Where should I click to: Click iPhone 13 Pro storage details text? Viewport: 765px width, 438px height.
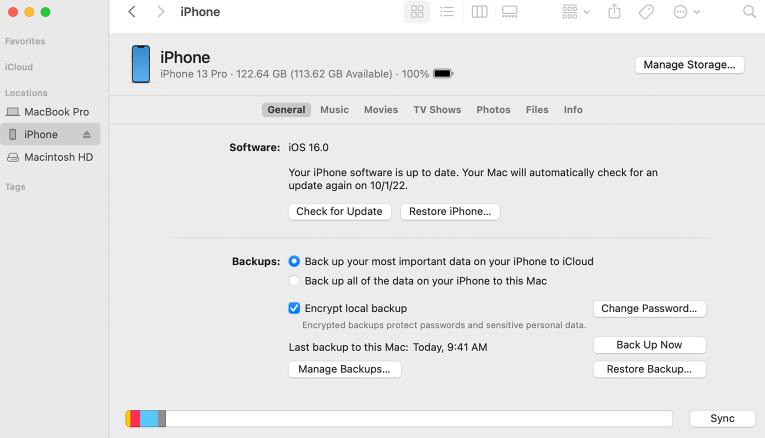(295, 74)
